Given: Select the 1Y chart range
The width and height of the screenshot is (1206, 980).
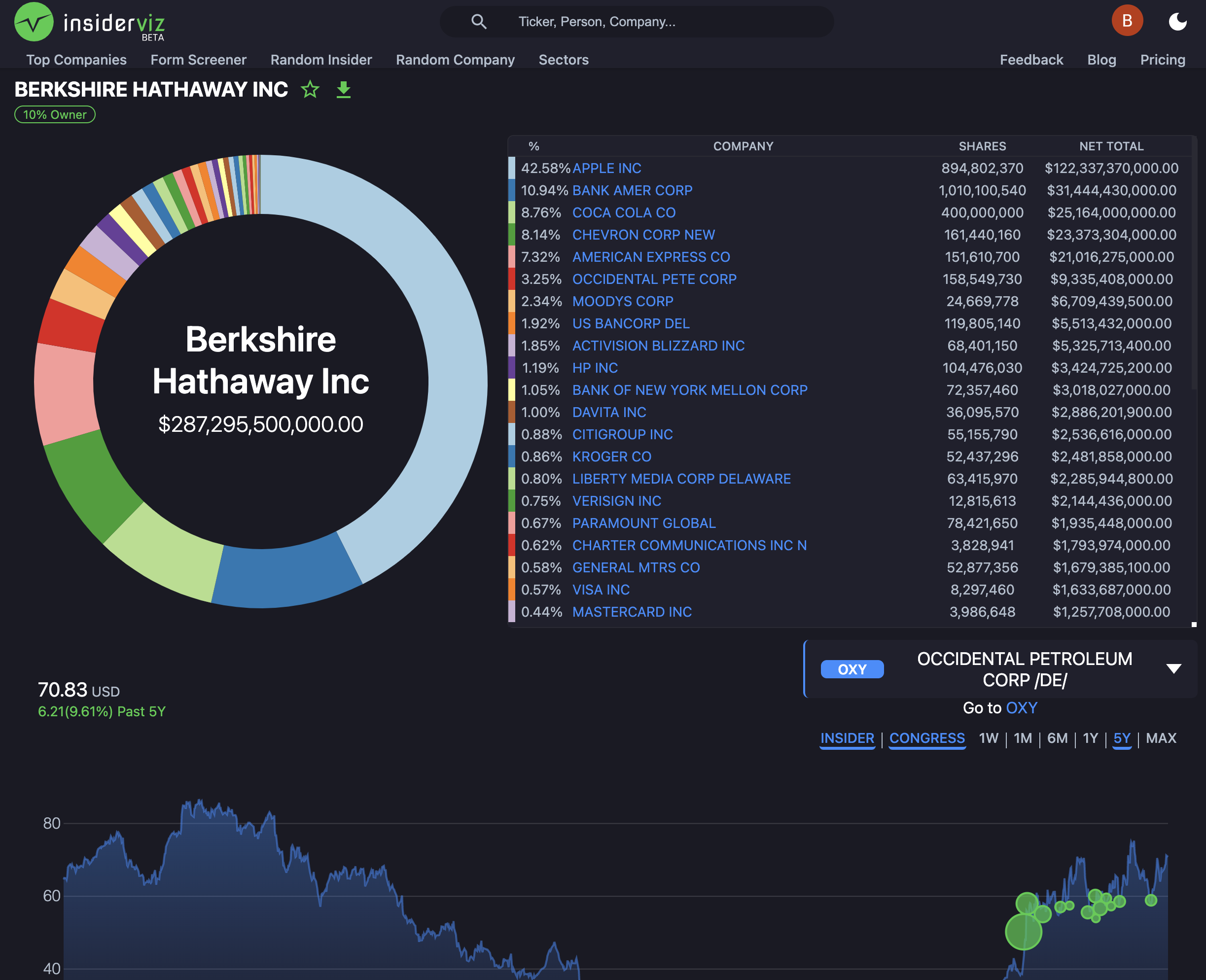Looking at the screenshot, I should [x=1090, y=738].
